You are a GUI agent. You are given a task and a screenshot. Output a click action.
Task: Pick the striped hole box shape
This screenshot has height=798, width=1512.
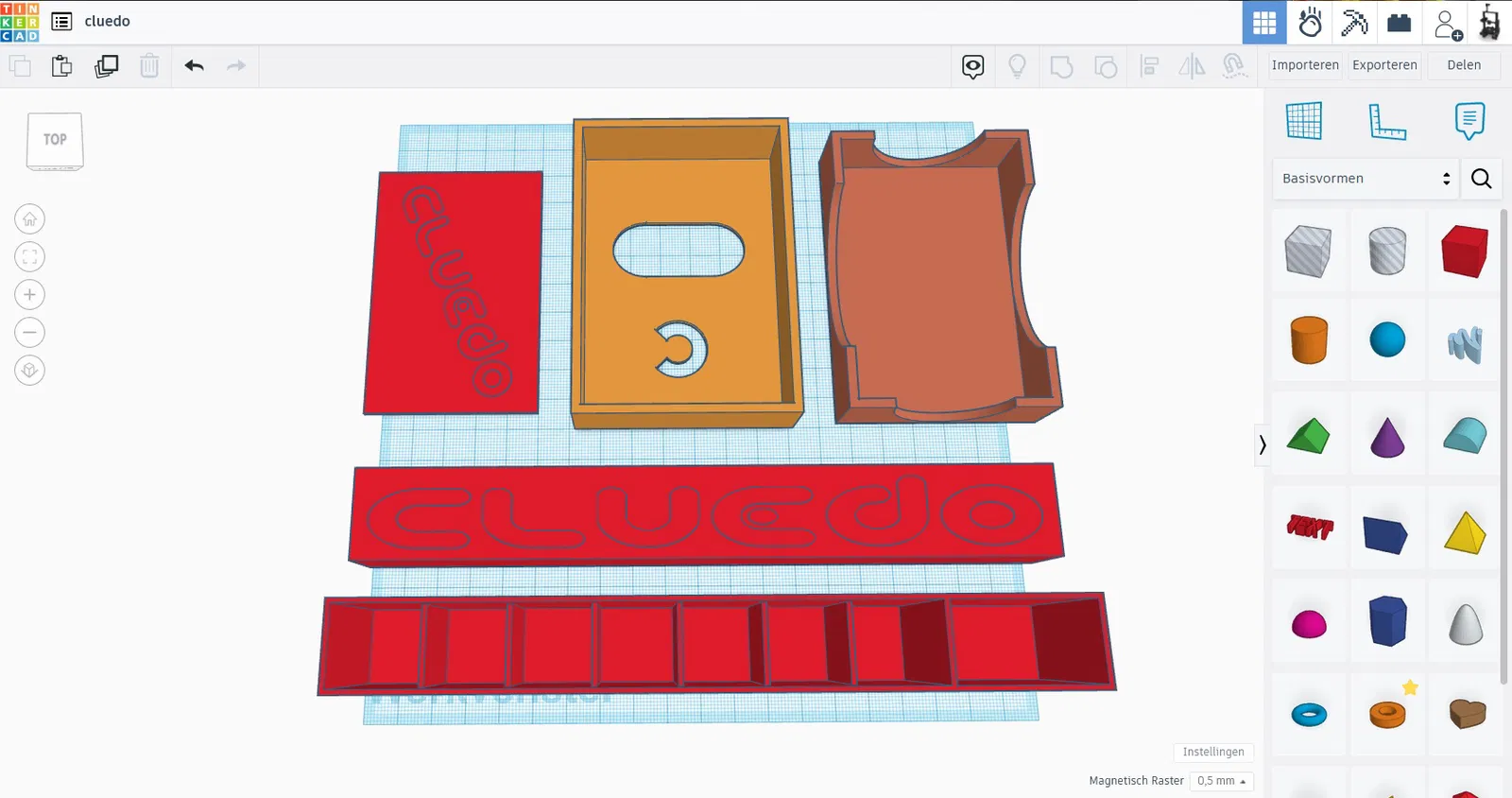[x=1309, y=252]
